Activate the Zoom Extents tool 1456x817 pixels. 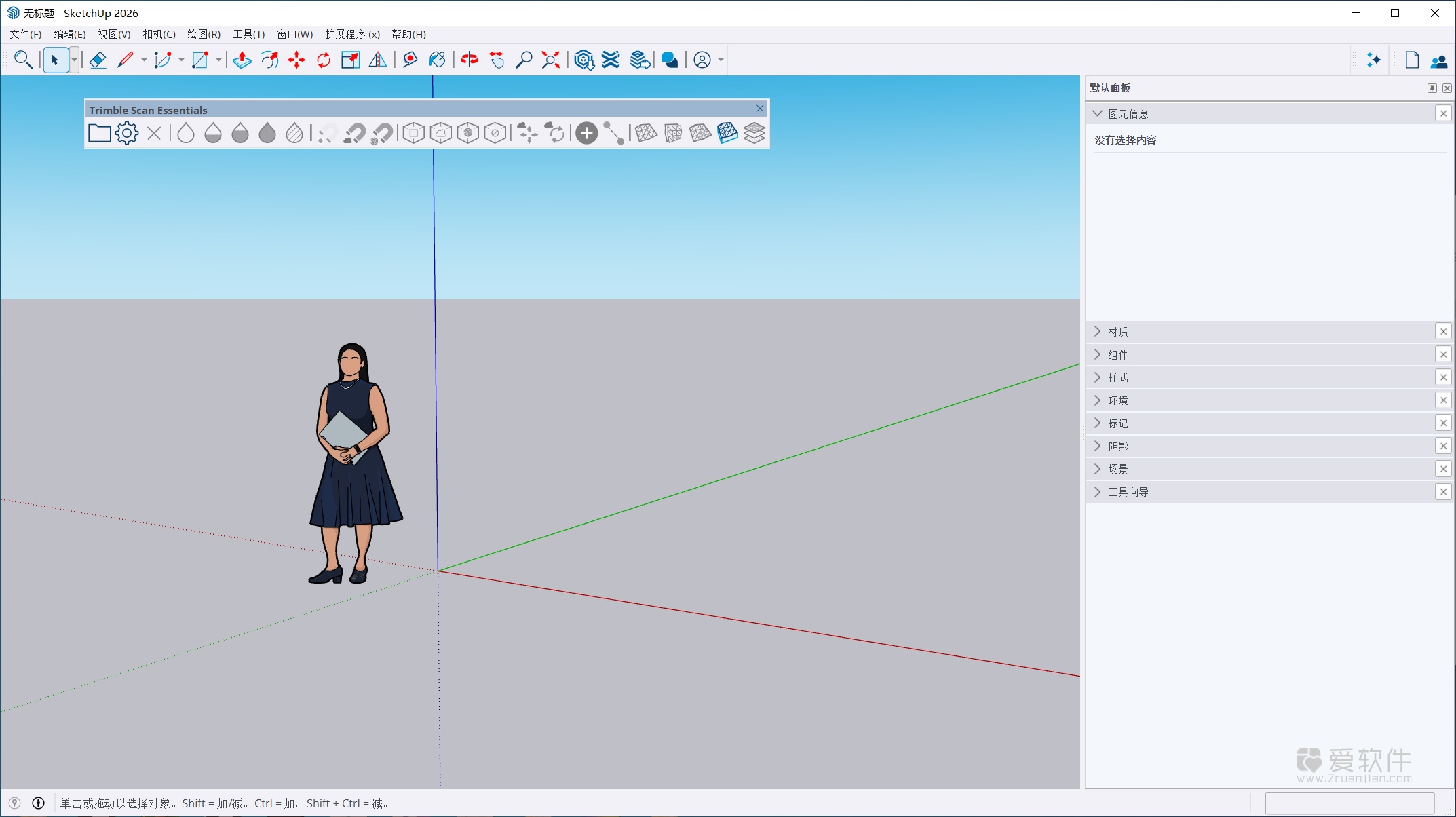tap(550, 60)
